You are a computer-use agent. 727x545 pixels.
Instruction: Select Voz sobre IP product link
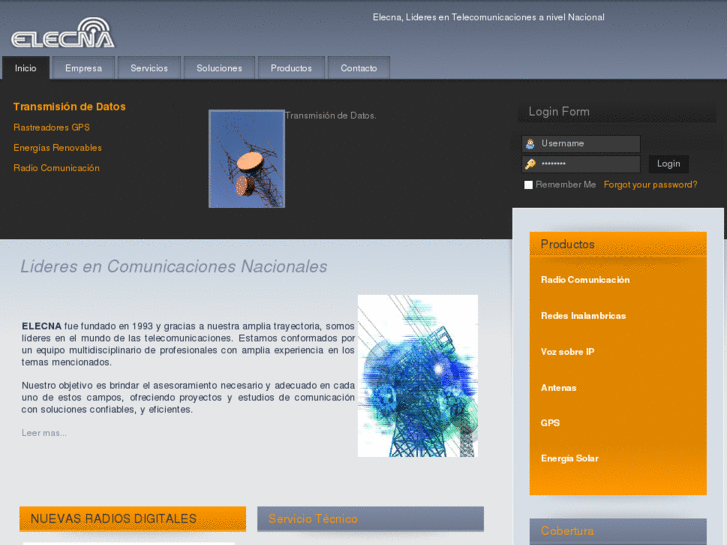coord(568,352)
